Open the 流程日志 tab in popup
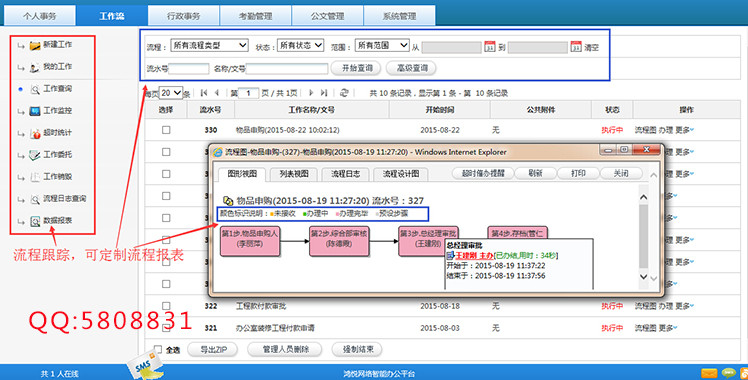 346,174
